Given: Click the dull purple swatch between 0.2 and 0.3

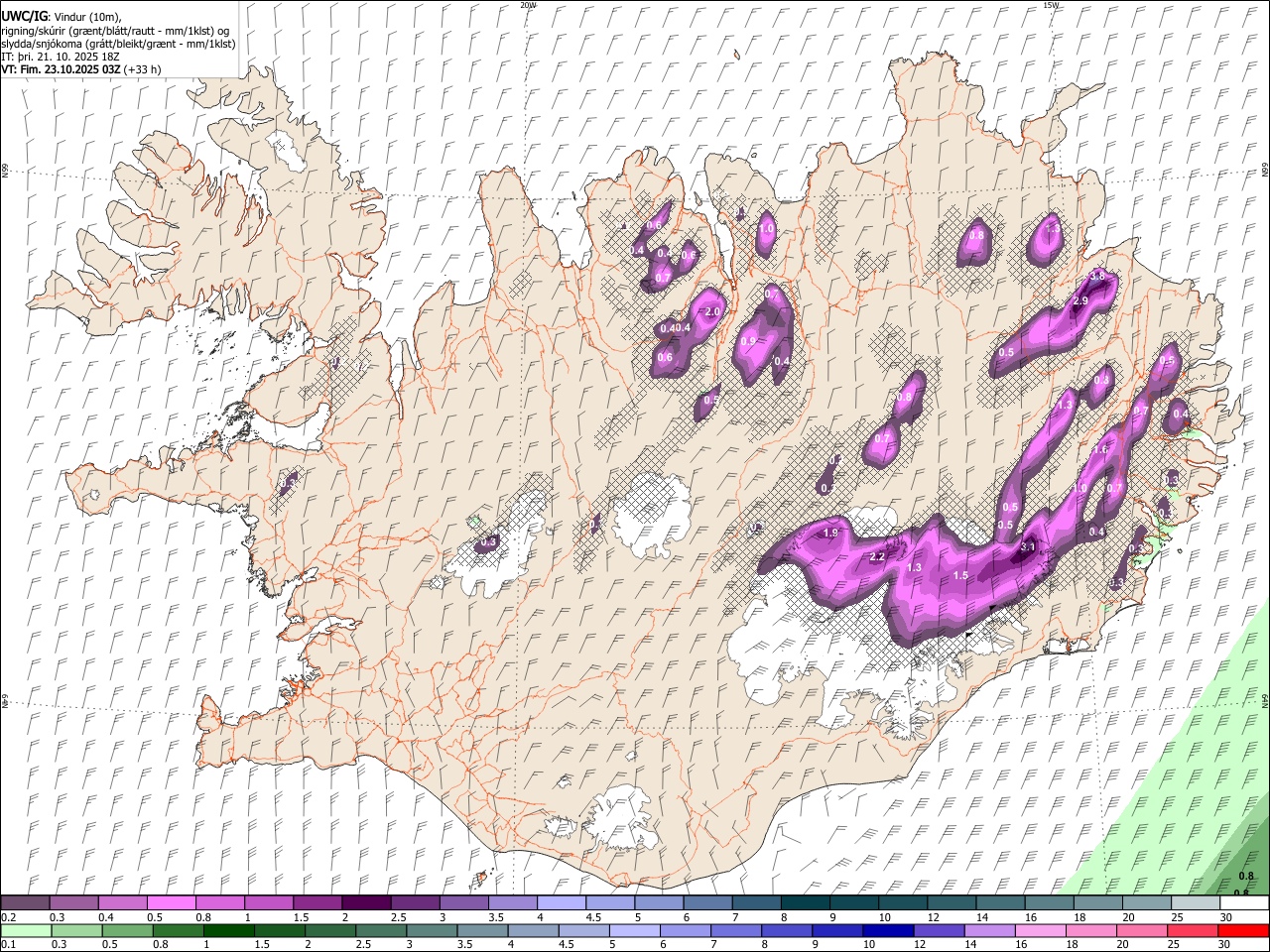Looking at the screenshot, I should (25, 902).
